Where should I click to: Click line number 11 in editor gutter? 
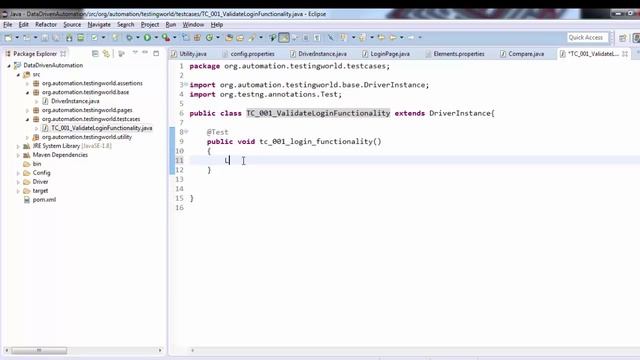(180, 160)
